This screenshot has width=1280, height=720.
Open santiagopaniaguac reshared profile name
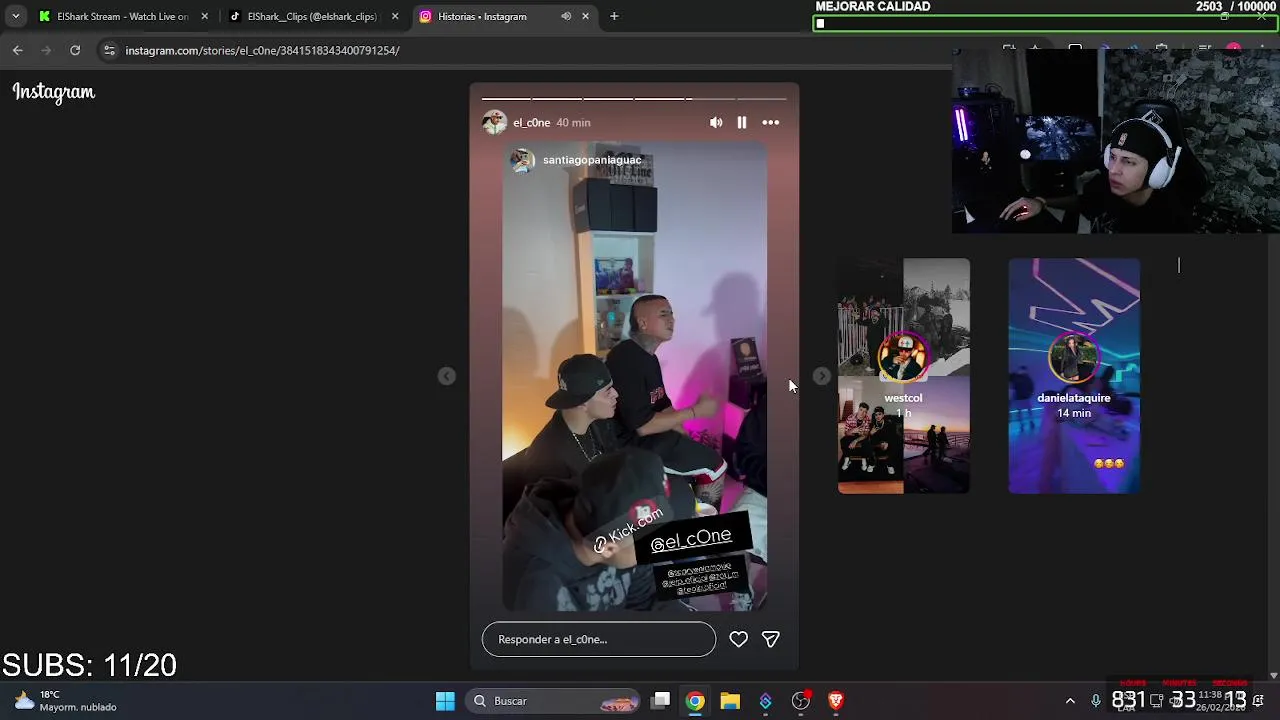592,160
